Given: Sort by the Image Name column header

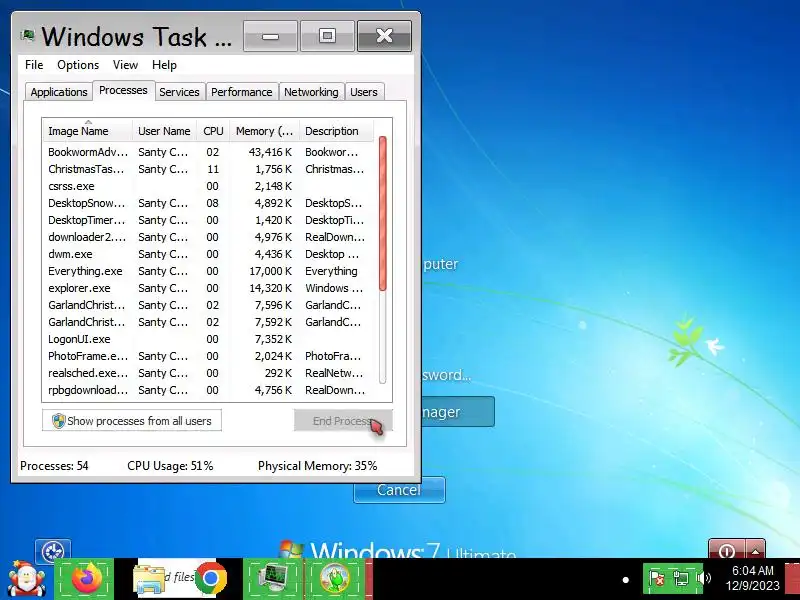Looking at the screenshot, I should [x=88, y=131].
